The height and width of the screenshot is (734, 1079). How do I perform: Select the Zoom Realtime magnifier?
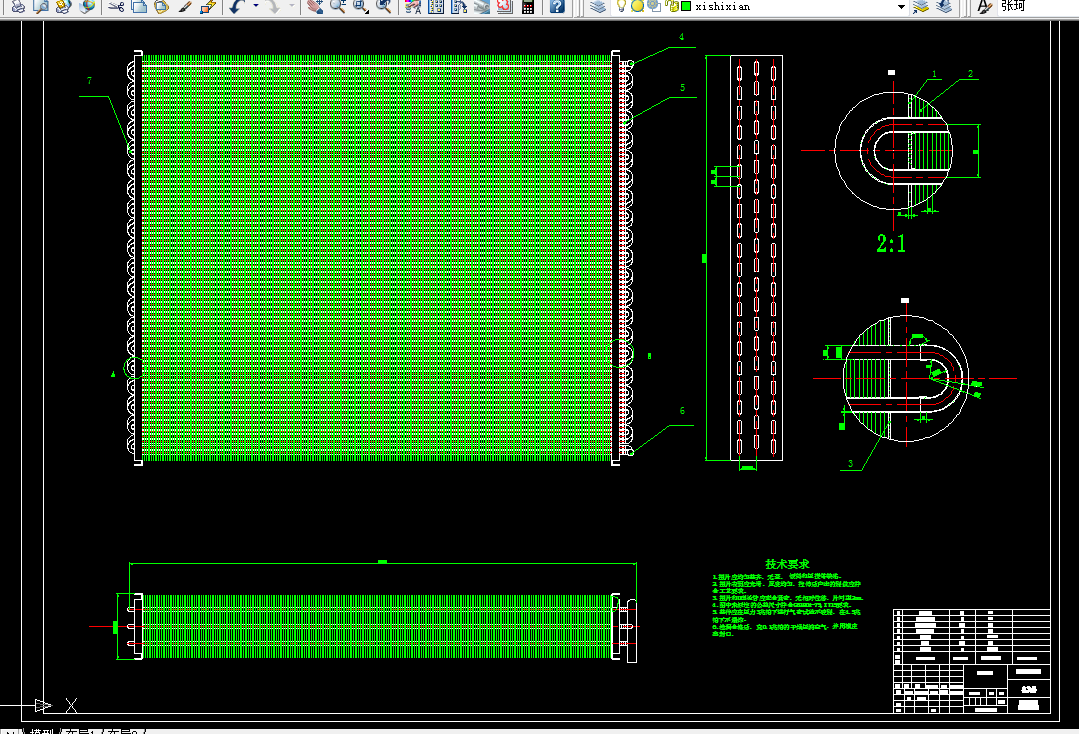coord(338,6)
